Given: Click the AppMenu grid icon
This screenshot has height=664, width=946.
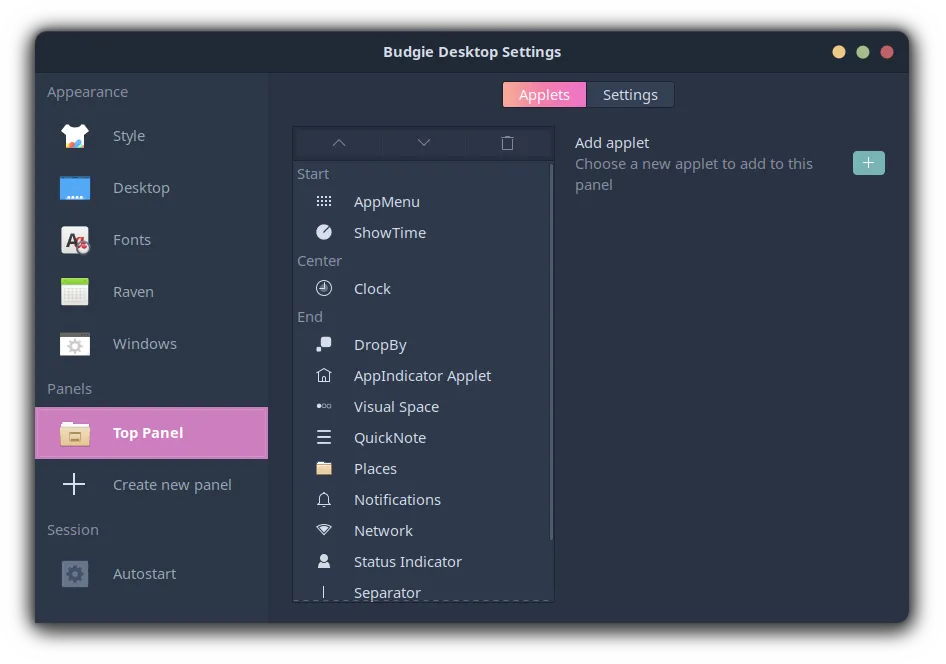Looking at the screenshot, I should [x=324, y=202].
